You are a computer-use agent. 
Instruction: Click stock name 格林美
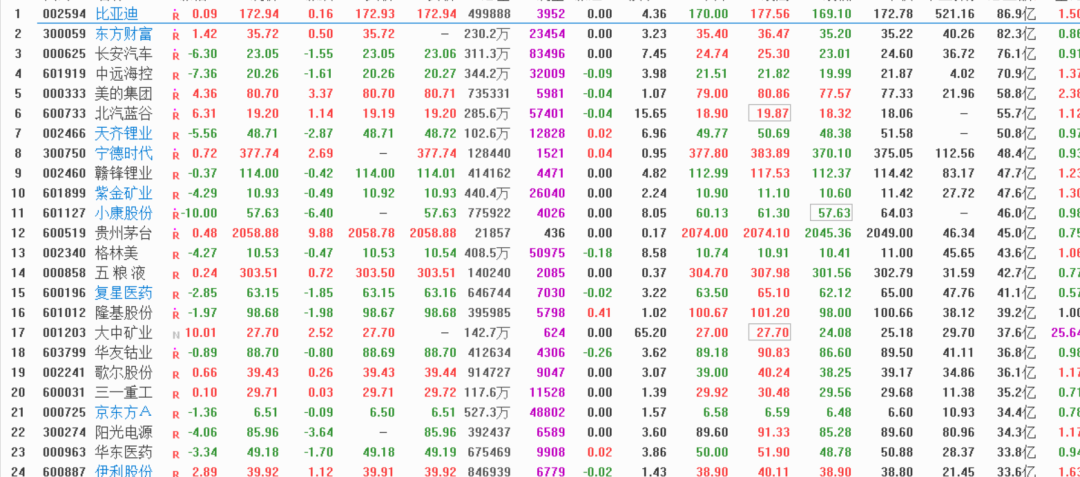pos(116,253)
